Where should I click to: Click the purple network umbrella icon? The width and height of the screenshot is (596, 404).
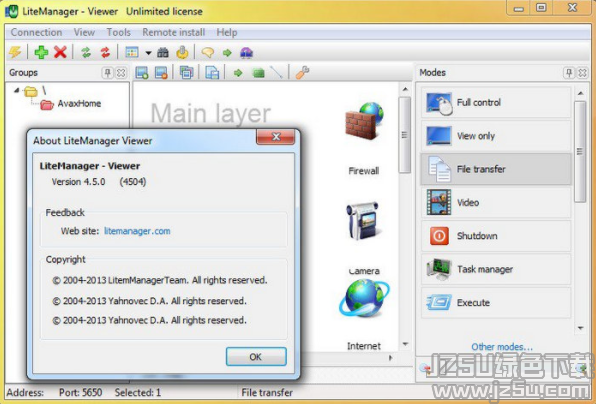click(246, 52)
